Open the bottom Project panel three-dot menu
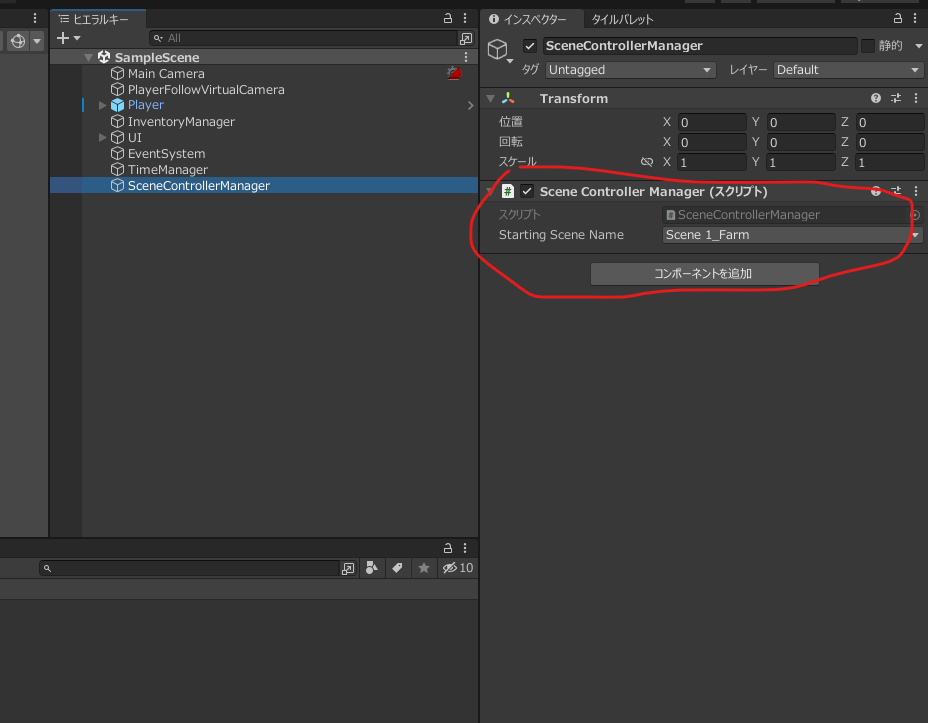 [465, 548]
